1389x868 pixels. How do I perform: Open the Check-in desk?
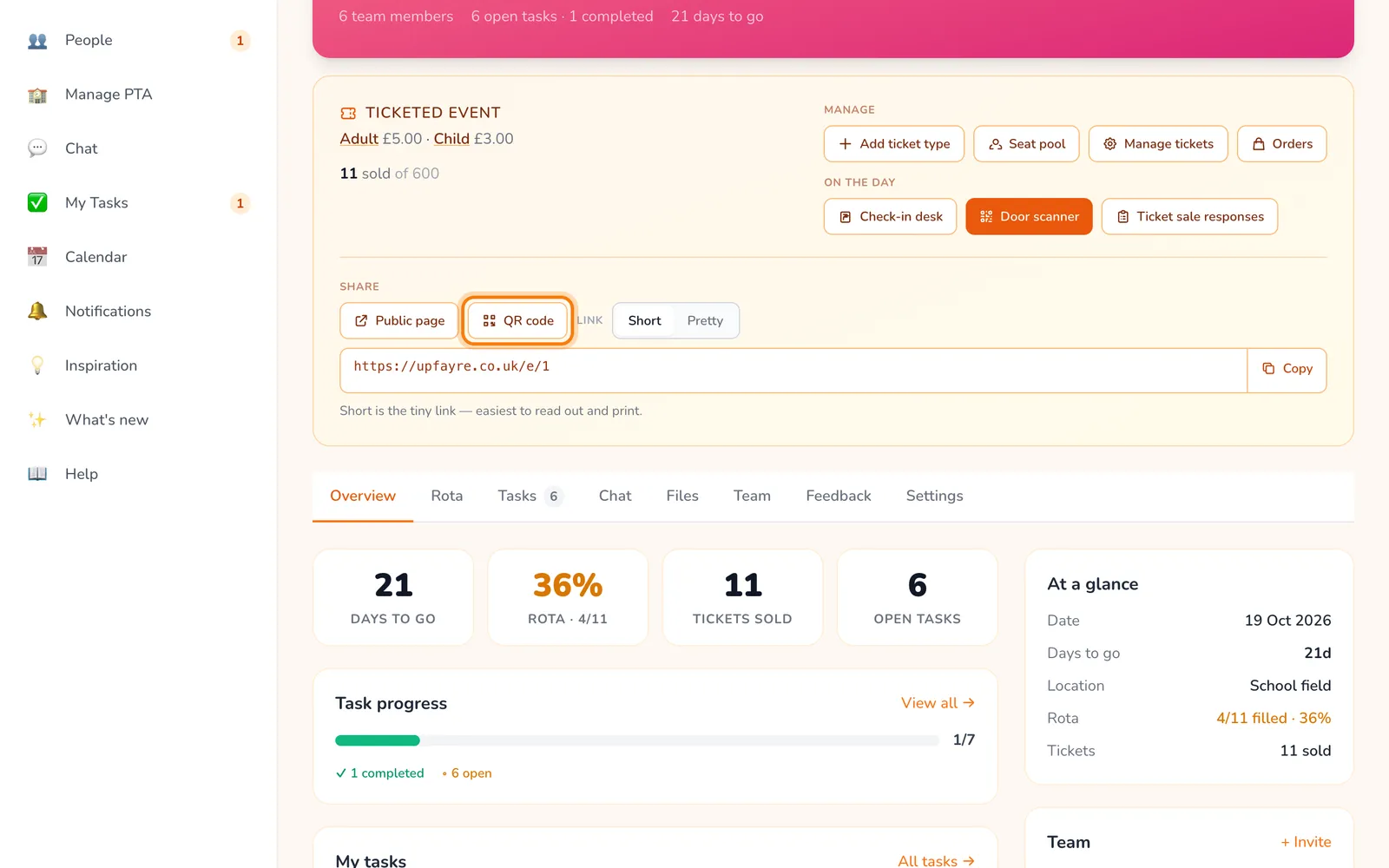[890, 217]
